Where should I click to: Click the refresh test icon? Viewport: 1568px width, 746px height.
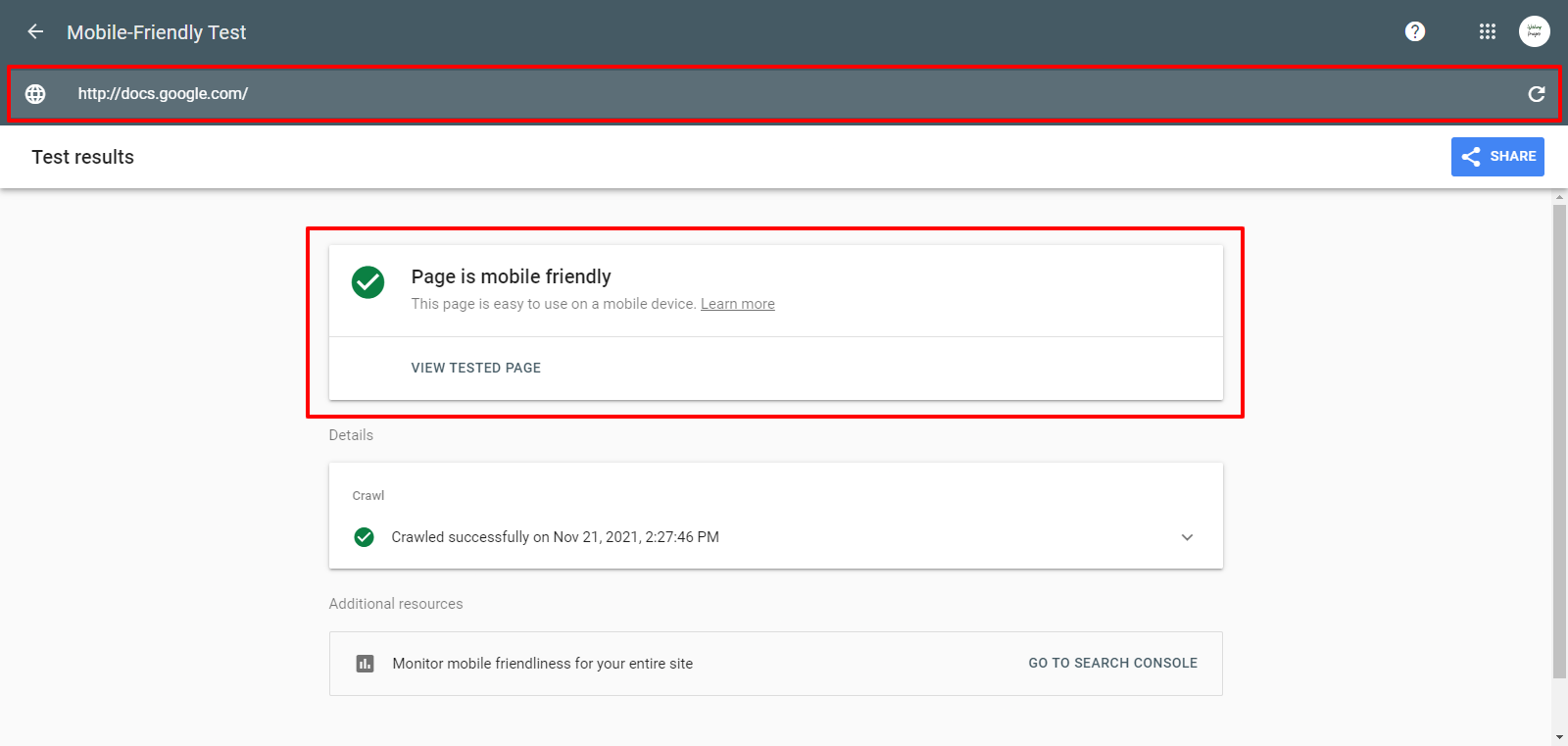coord(1537,94)
